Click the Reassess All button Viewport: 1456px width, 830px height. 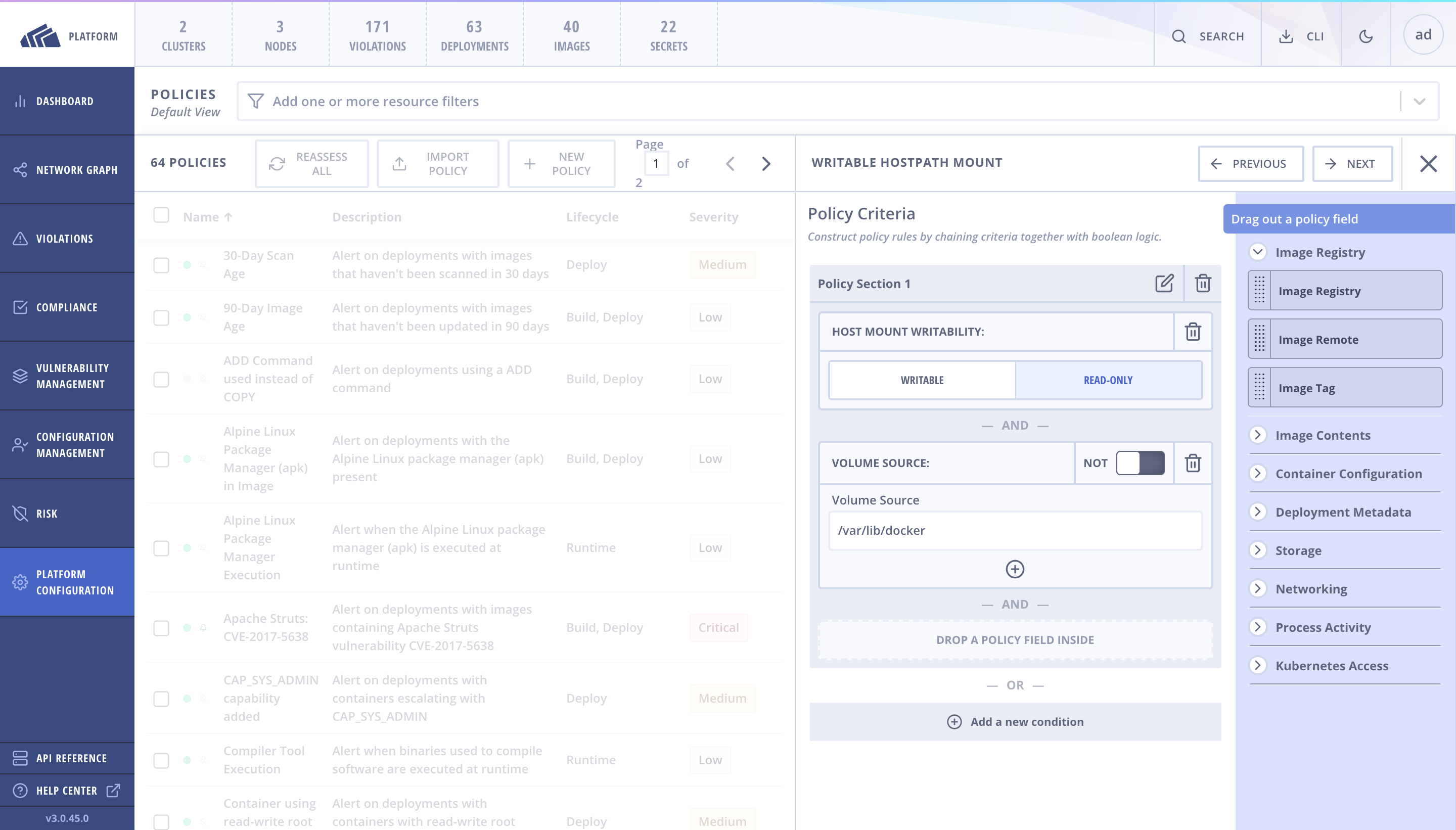311,164
